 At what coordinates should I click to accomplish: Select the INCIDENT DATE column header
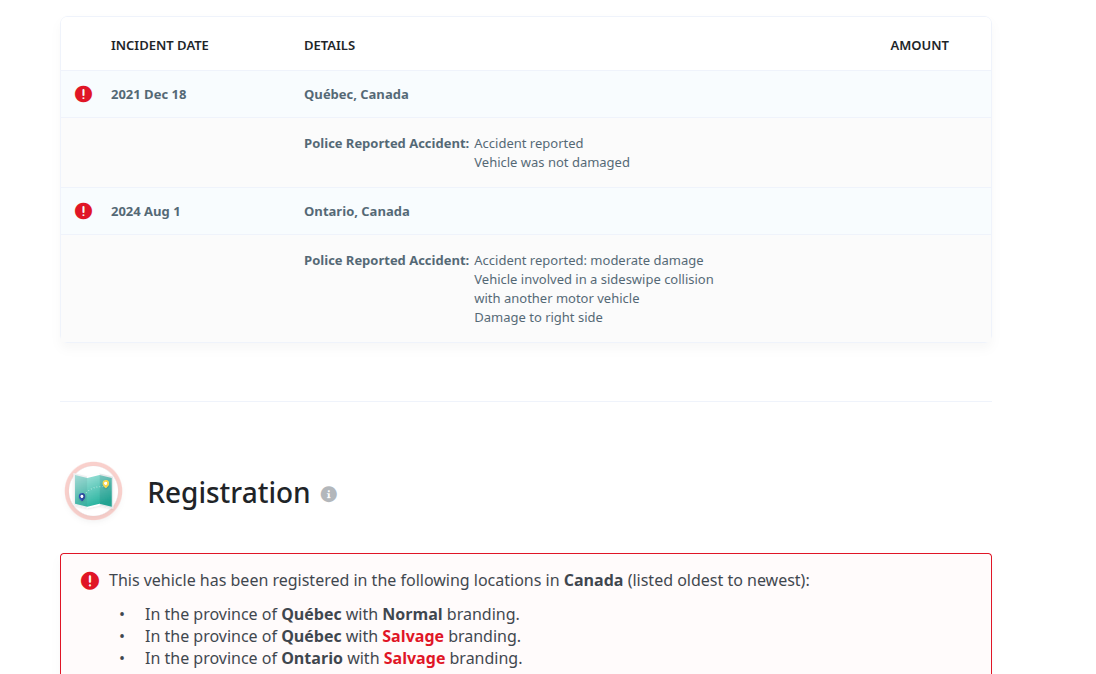coord(159,45)
